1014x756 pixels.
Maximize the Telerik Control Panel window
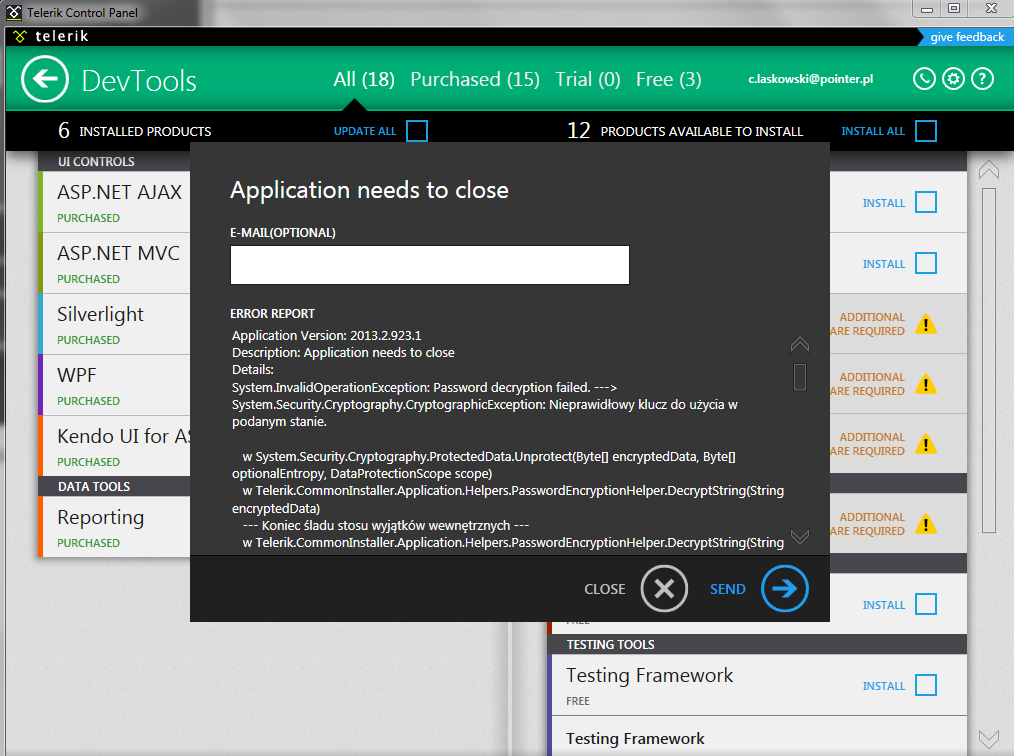(954, 8)
